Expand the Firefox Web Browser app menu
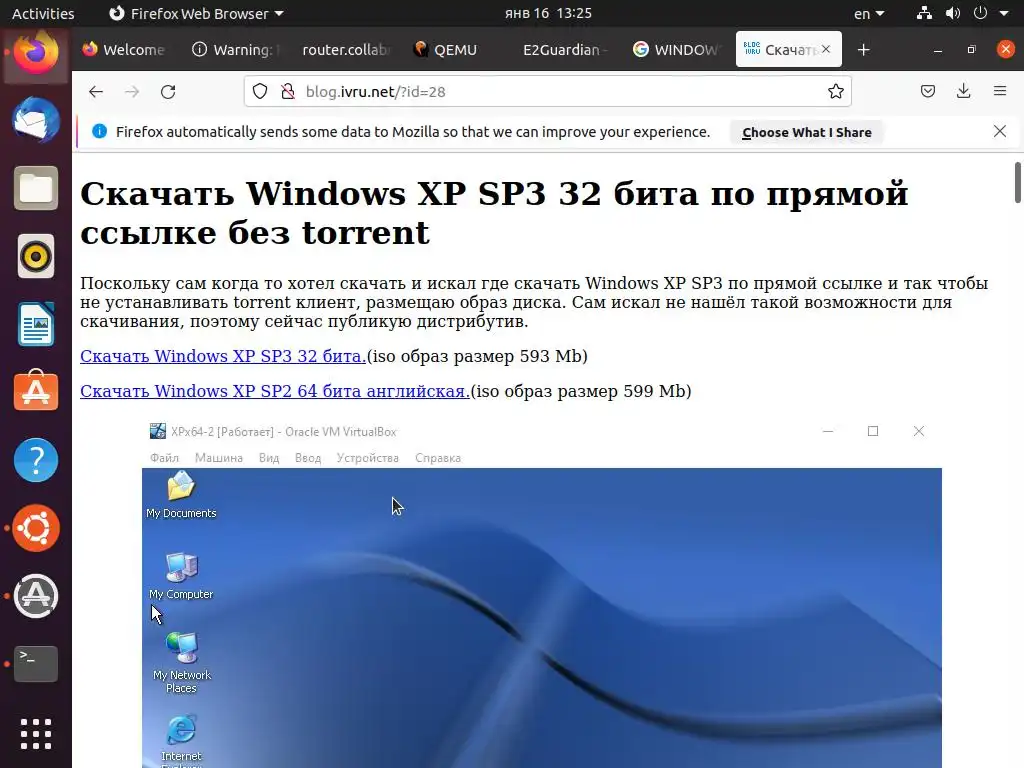Screen dimensions: 1024x768 [196, 13]
